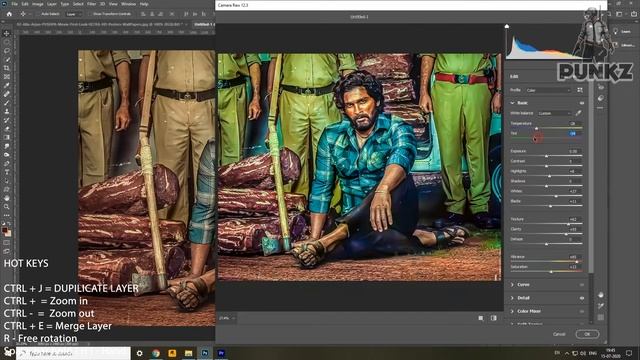This screenshot has height=360, width=640.
Task: Select the Eraser tool in Photoshop toolbar
Action: tap(7, 129)
